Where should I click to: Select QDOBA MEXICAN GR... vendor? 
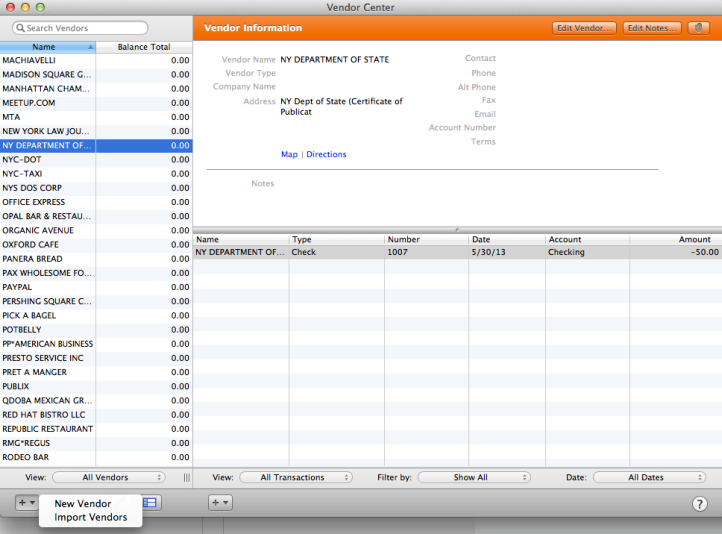tap(96, 400)
